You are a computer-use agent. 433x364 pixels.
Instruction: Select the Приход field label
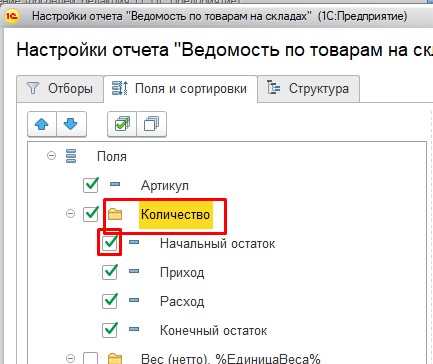(182, 273)
